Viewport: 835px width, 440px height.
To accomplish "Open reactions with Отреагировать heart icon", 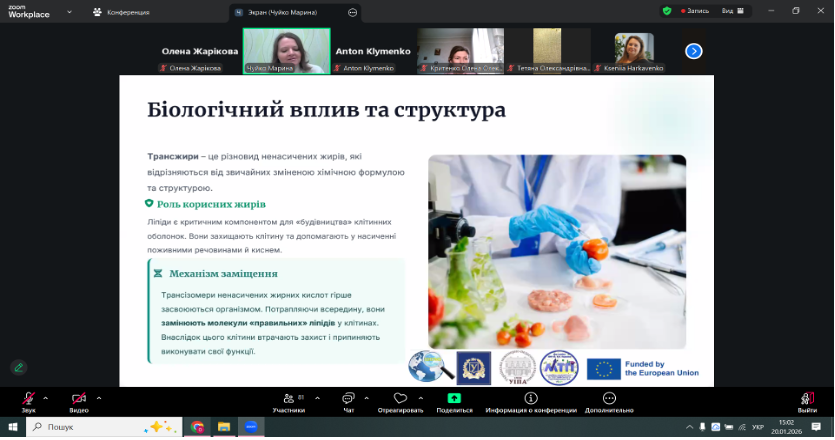I will click(x=400, y=402).
